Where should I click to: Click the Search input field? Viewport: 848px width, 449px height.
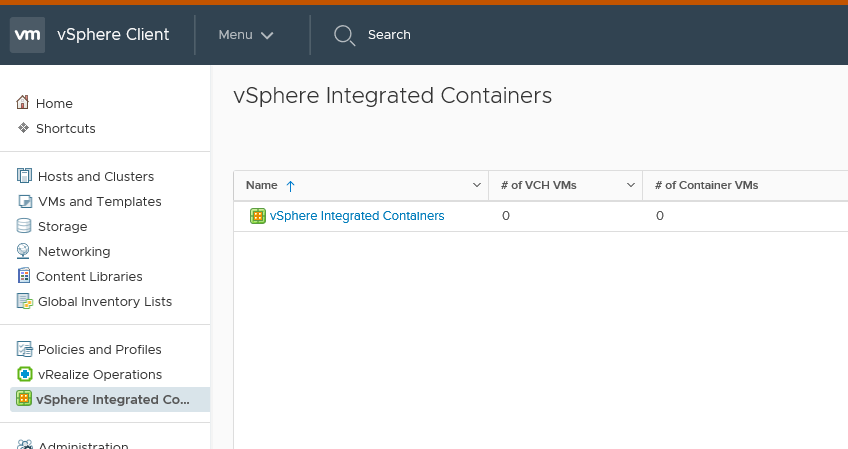(389, 35)
